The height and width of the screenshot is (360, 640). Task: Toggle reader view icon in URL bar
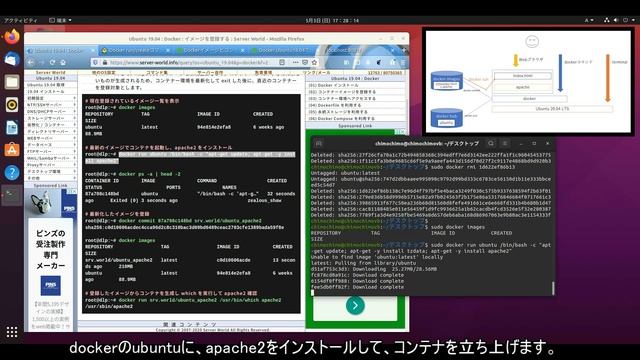282,62
